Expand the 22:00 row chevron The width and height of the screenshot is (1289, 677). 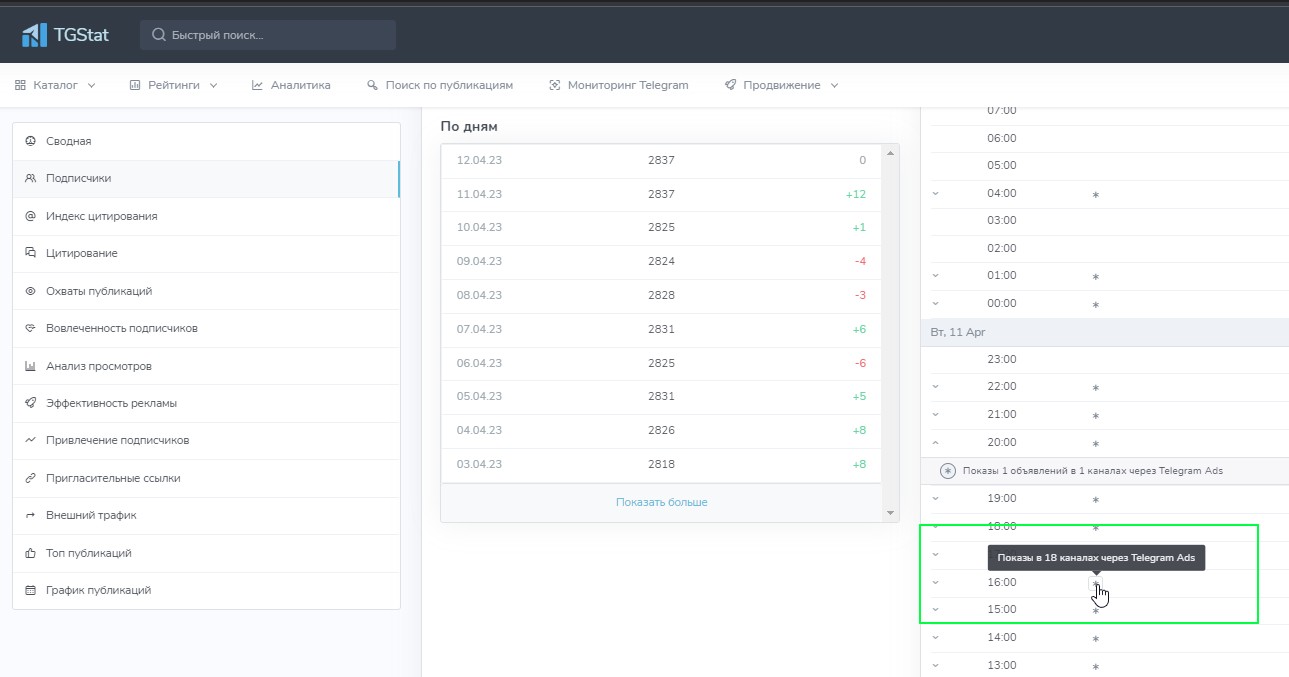(x=936, y=386)
